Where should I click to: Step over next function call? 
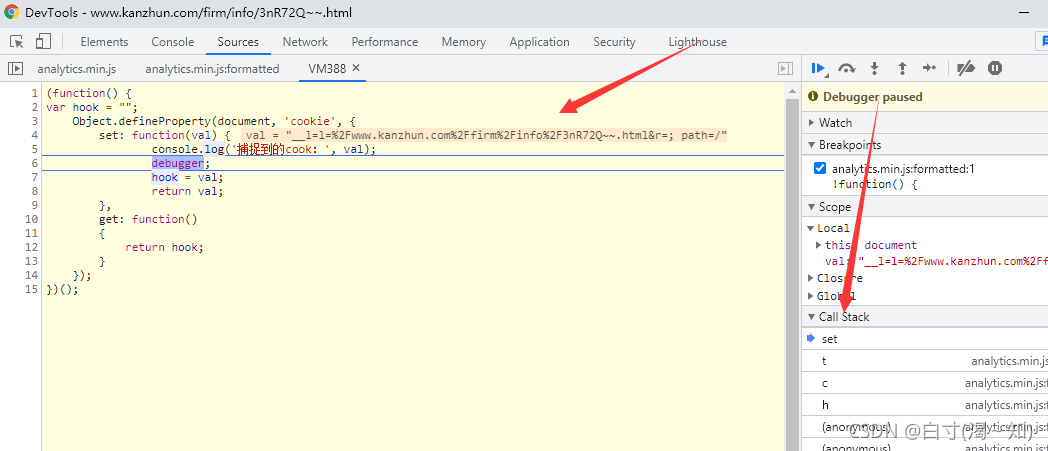pos(847,68)
